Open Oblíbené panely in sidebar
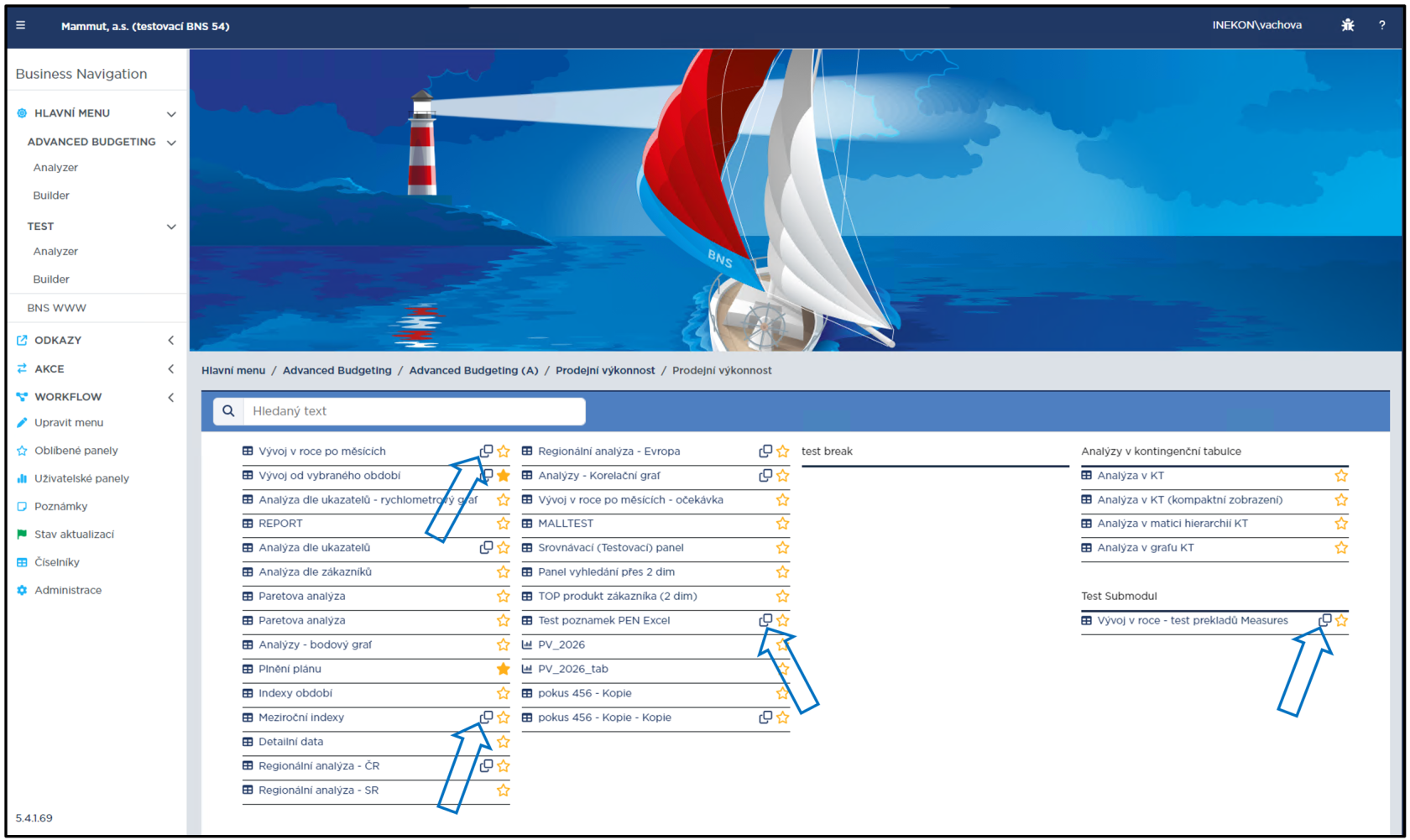 click(x=76, y=451)
